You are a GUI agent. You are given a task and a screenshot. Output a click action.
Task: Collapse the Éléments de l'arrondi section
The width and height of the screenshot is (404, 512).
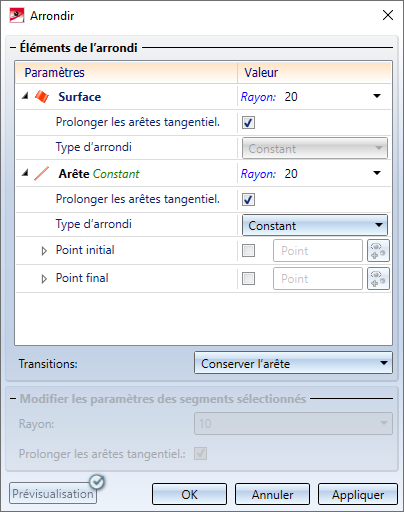13,48
